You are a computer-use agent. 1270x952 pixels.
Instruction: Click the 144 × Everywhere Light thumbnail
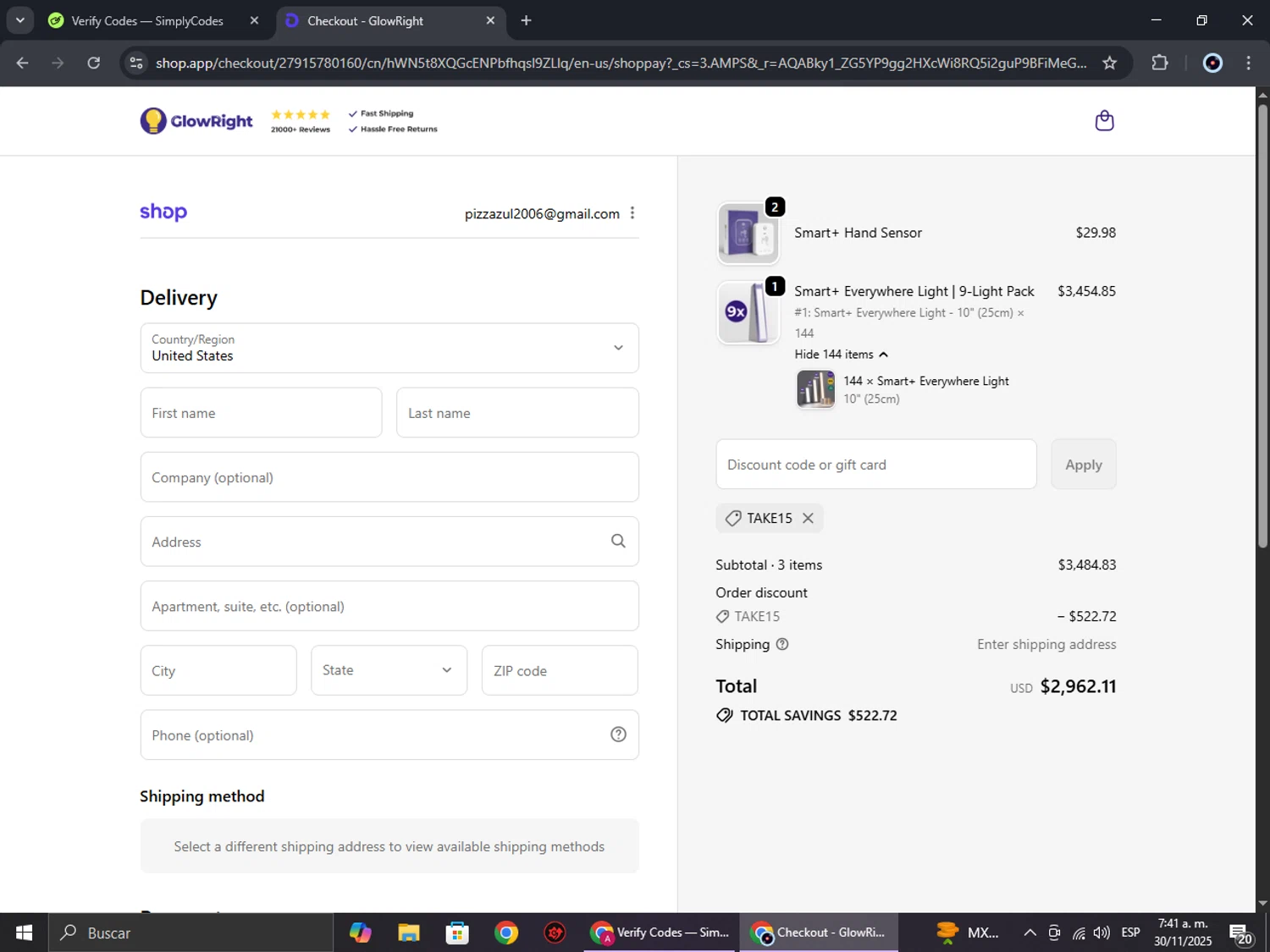815,389
